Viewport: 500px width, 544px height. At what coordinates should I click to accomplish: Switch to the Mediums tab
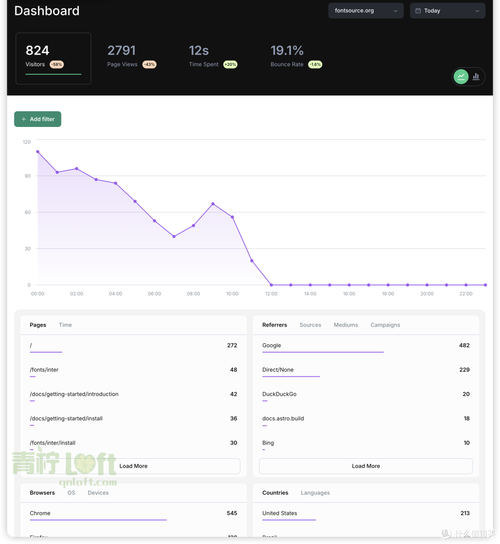346,325
